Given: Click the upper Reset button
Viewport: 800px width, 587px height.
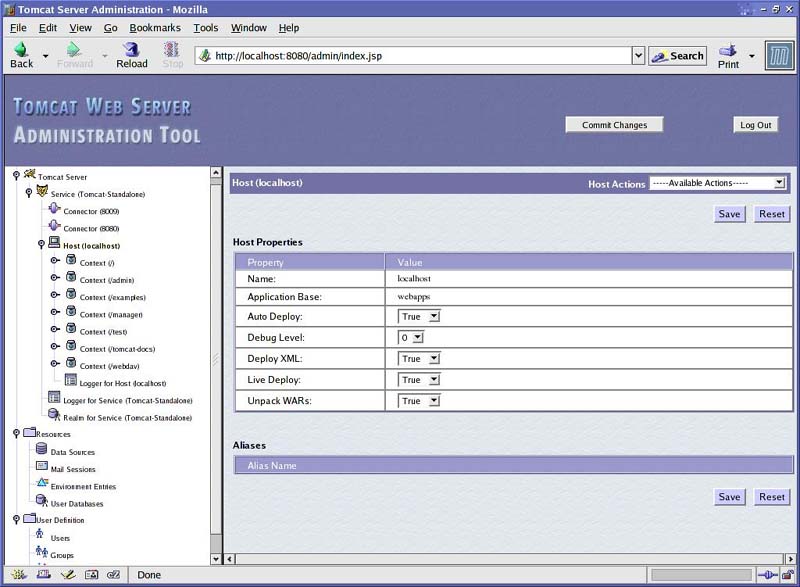Looking at the screenshot, I should [771, 214].
